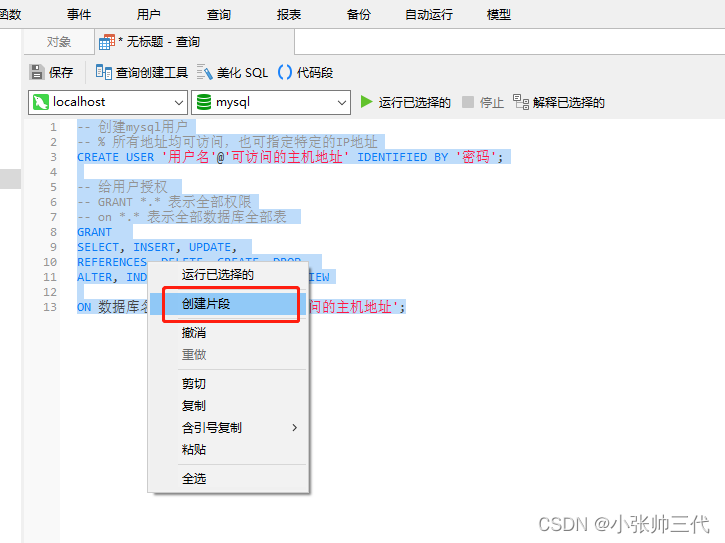This screenshot has width=725, height=543.
Task: Click the 代码段 button label
Action: (x=315, y=73)
